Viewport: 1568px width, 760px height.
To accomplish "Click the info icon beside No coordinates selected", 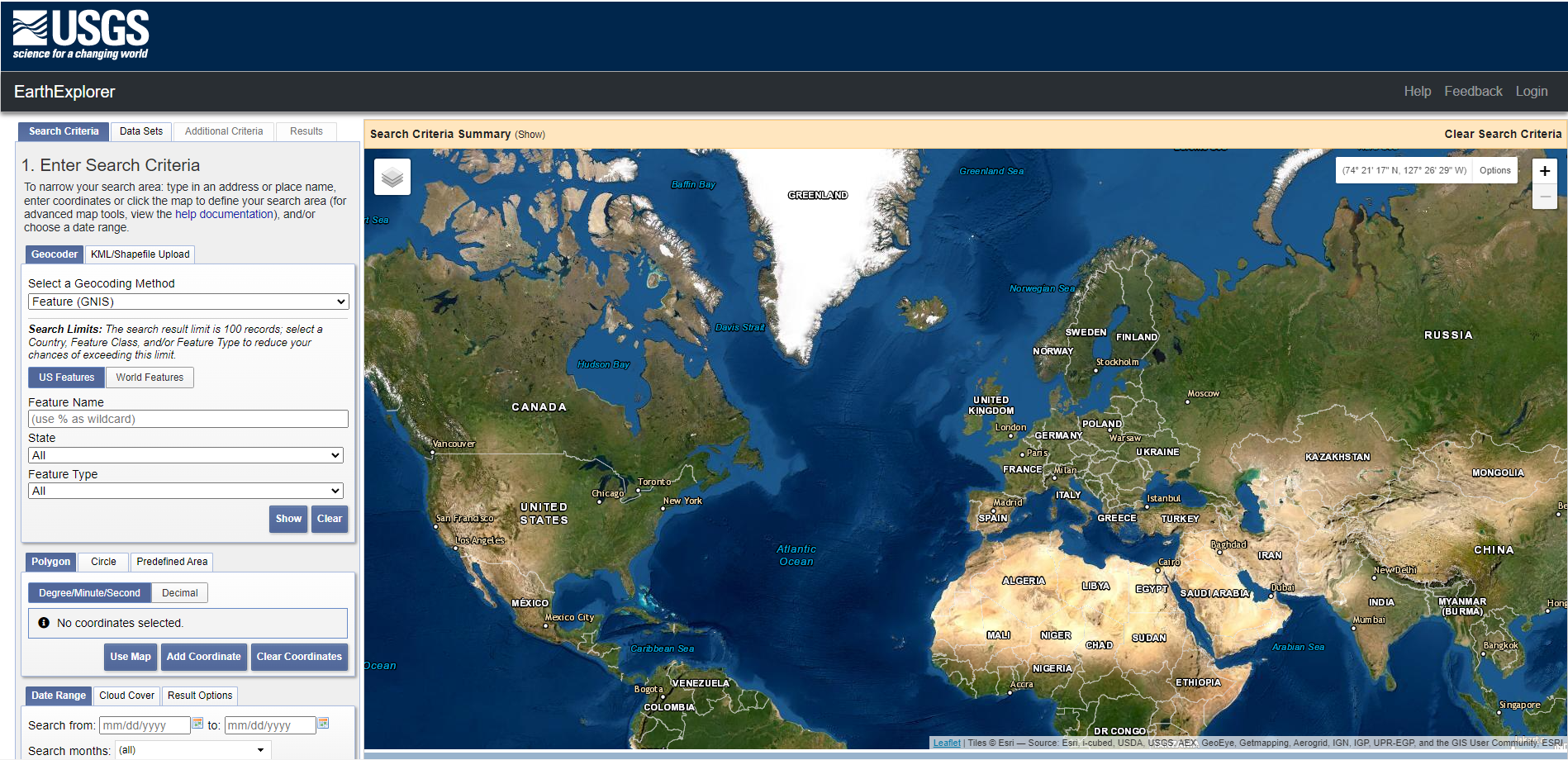I will click(44, 623).
